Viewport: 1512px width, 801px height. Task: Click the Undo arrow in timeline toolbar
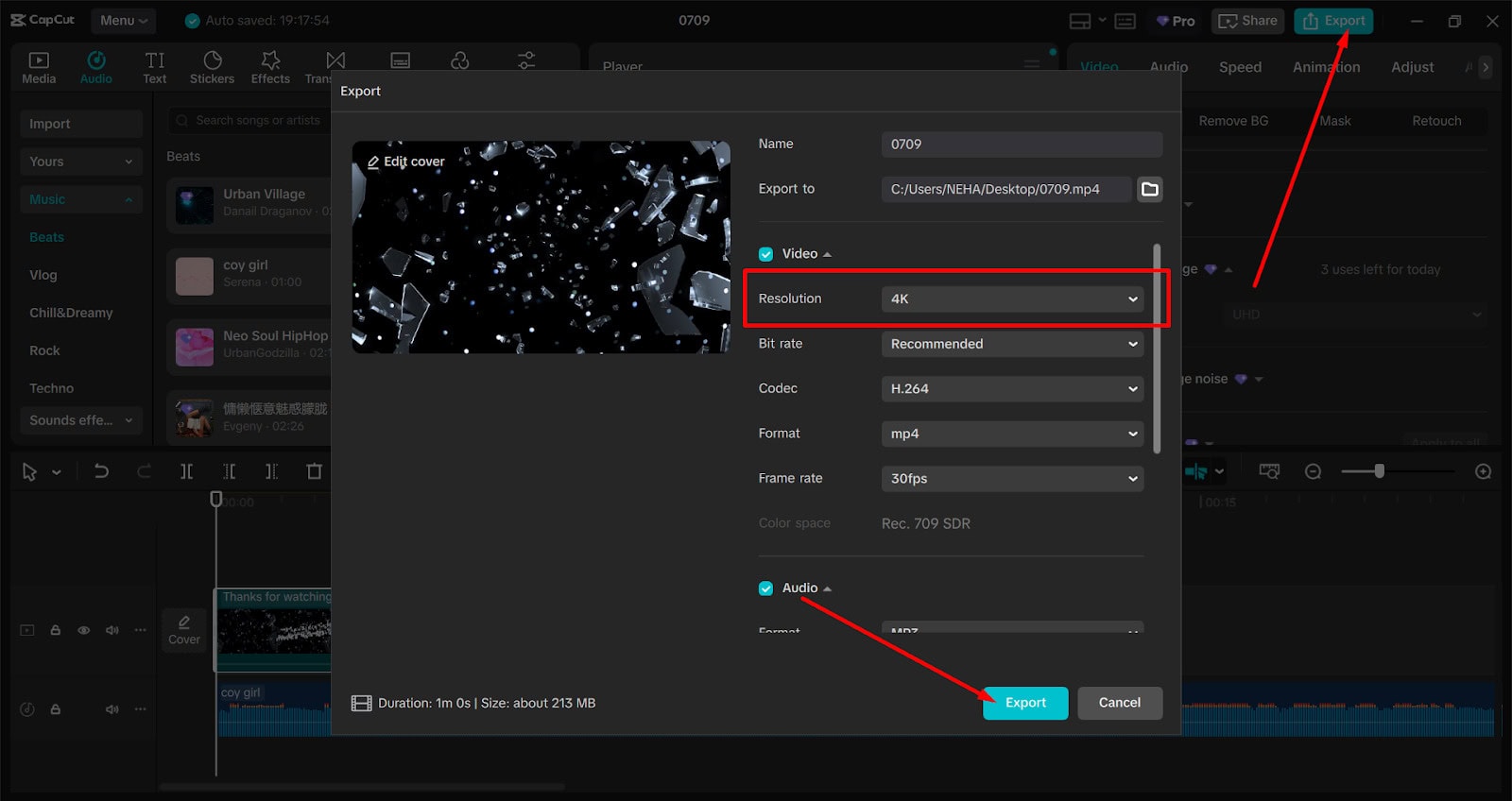coord(101,471)
